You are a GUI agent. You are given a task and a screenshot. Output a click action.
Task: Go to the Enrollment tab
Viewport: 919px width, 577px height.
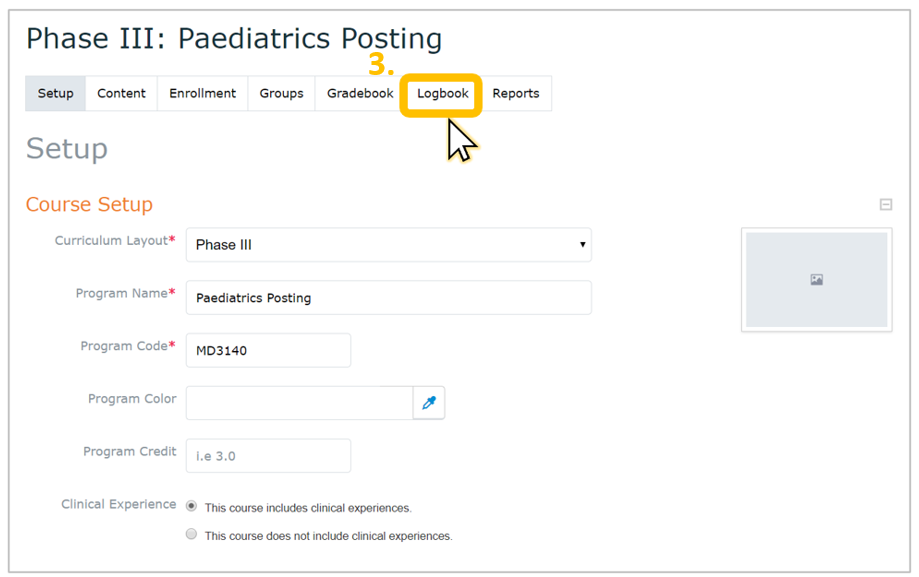[202, 93]
